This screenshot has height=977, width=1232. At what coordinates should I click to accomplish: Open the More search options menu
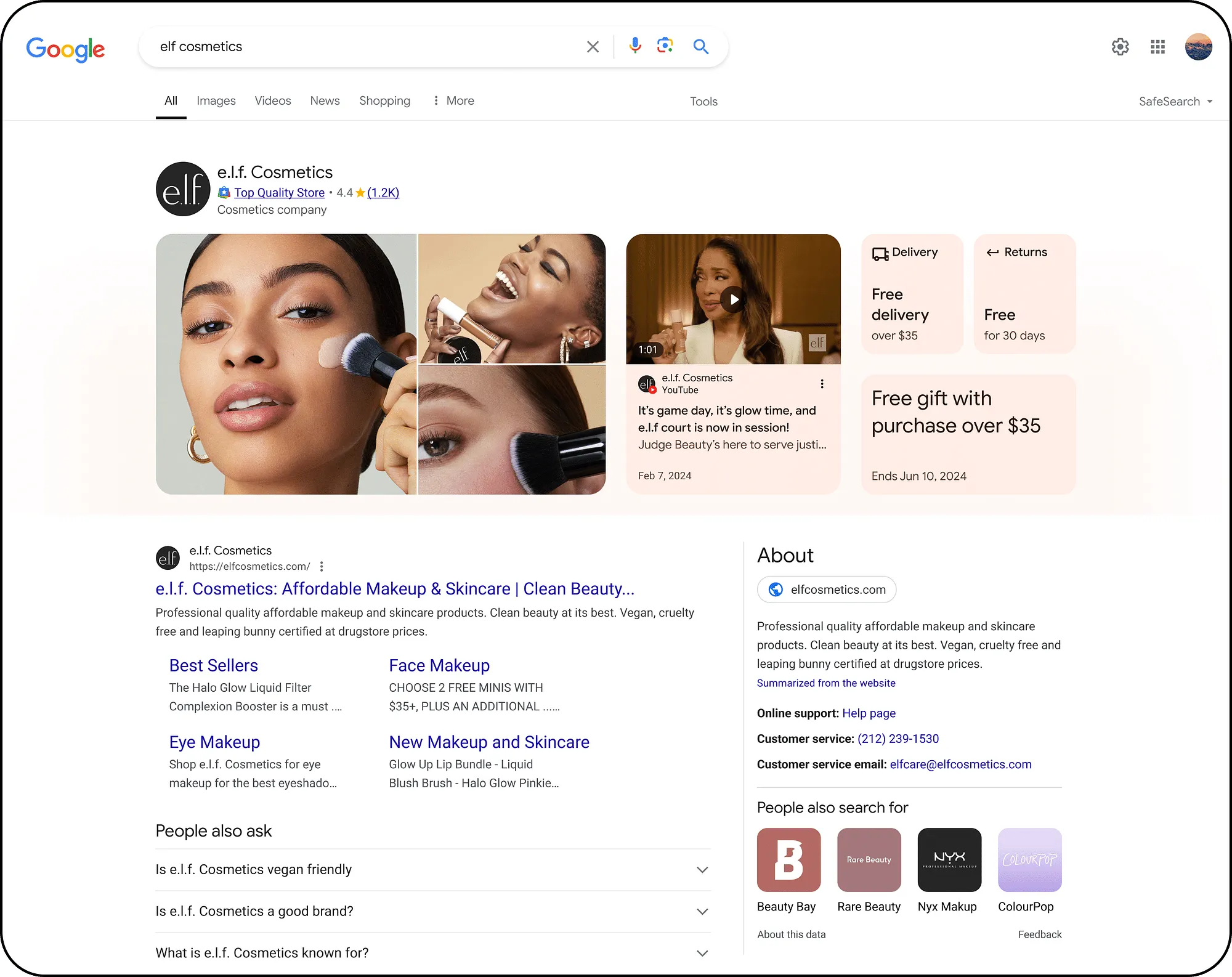coord(452,100)
